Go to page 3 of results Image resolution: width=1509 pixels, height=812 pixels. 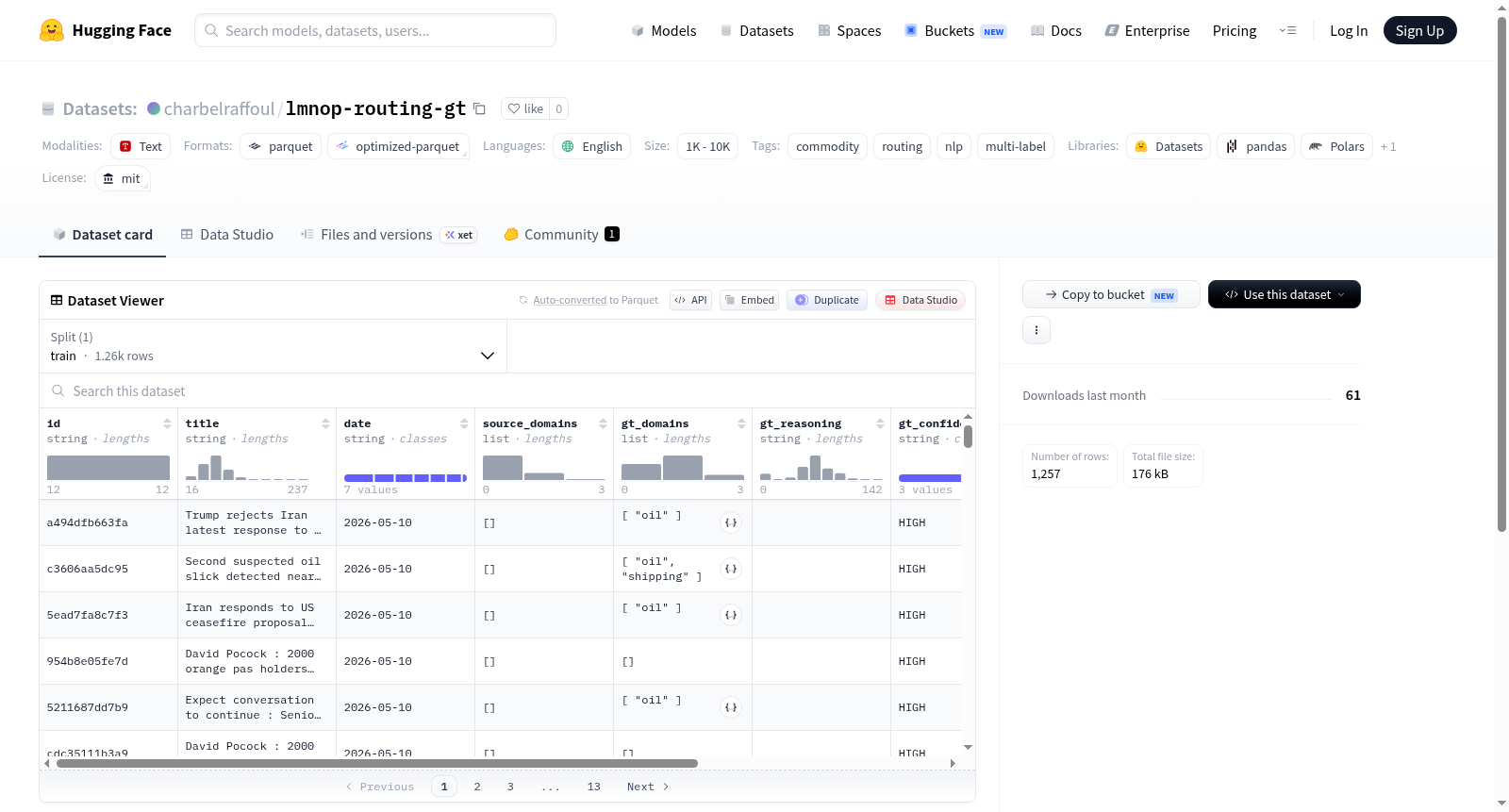tap(510, 787)
